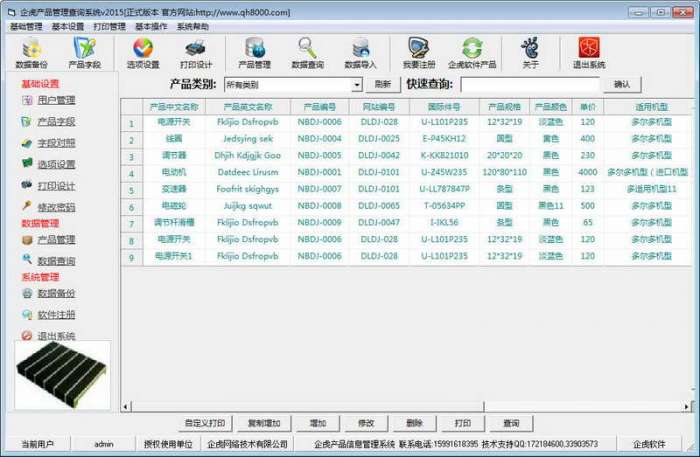Screen dimensions: 700x457
Task: Open the 软件注册 link
Action: pos(56,315)
